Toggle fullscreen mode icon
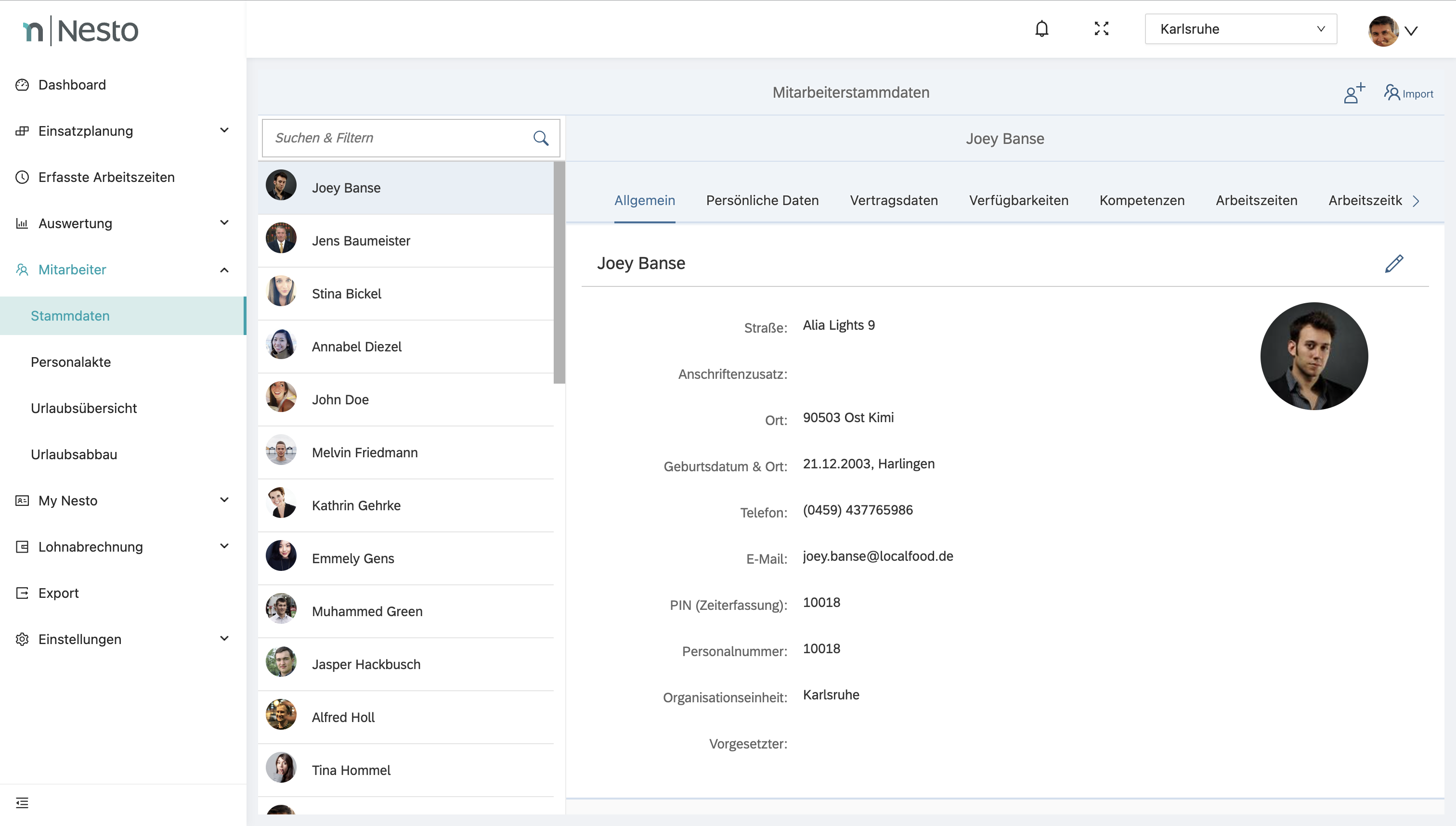 (x=1101, y=29)
